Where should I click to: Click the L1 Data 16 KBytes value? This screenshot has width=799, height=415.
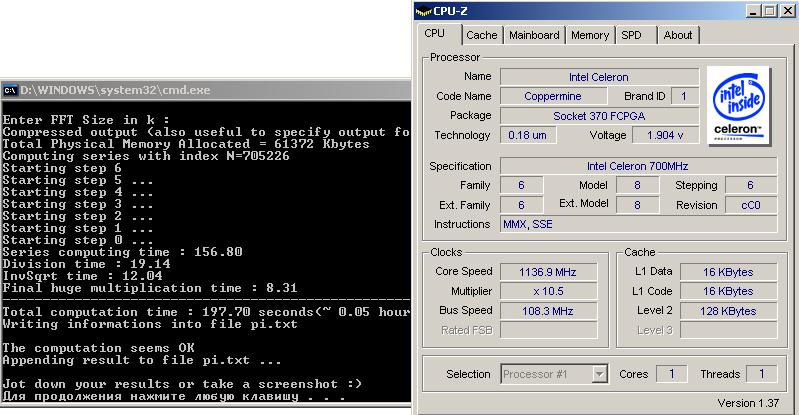(x=729, y=272)
